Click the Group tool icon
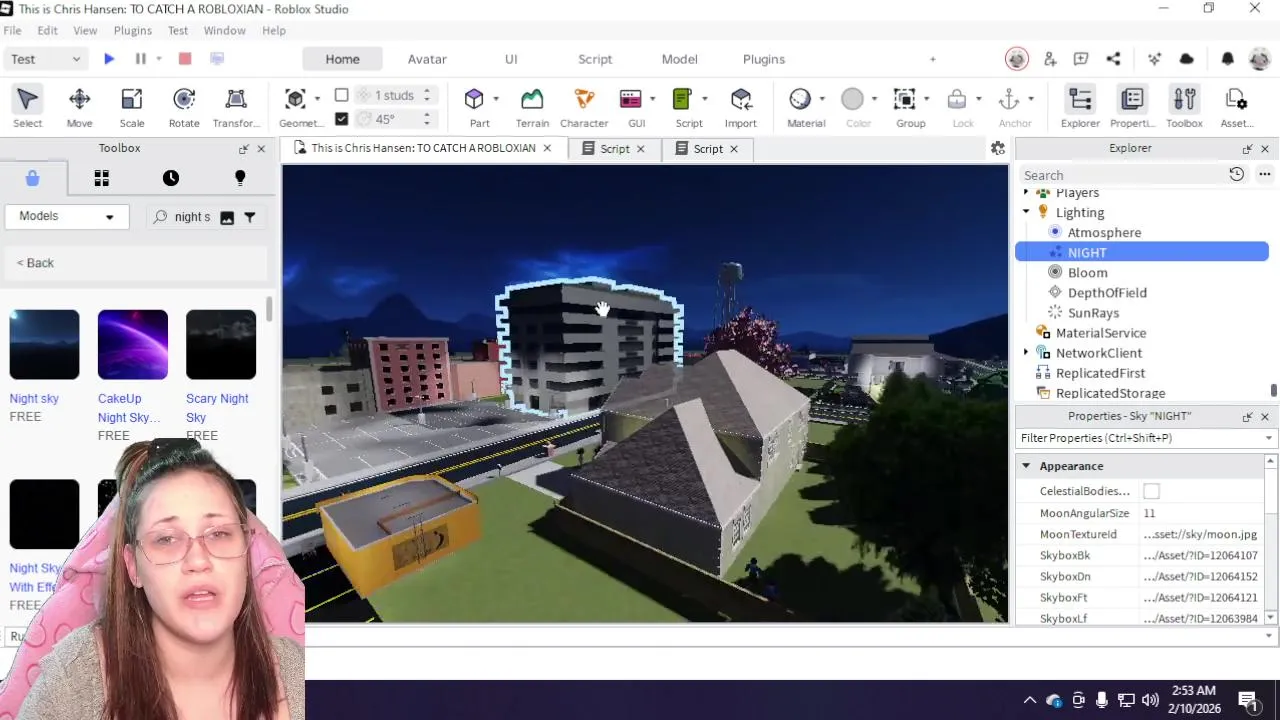The image size is (1280, 720). point(905,99)
